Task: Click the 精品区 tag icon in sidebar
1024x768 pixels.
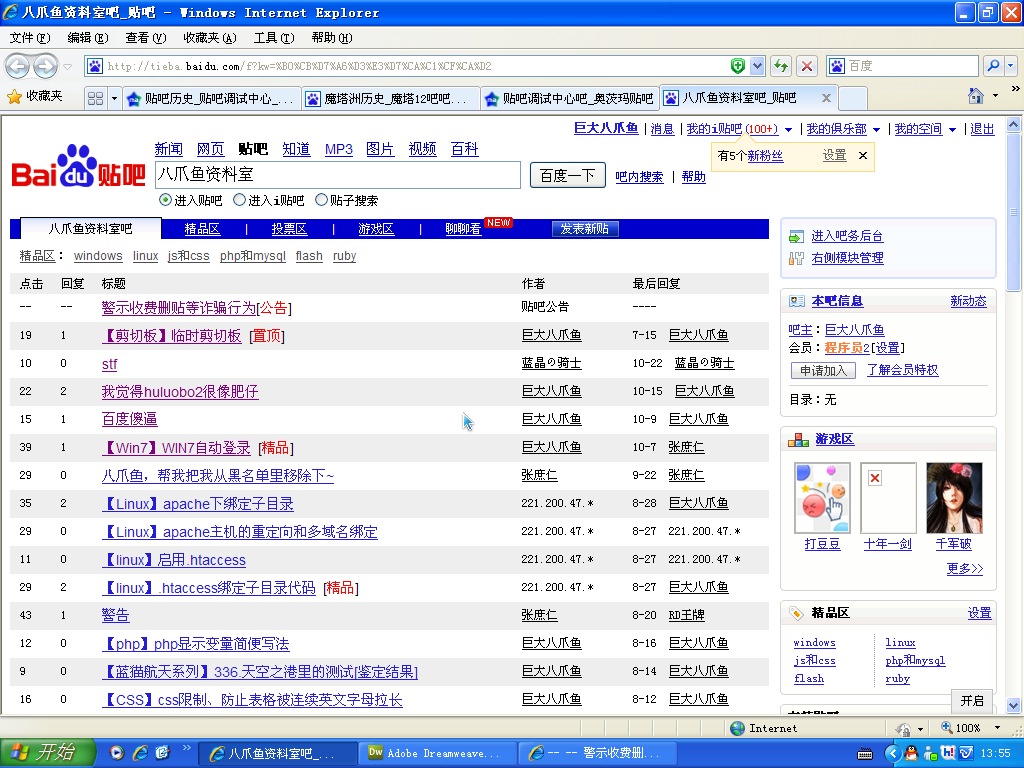Action: [796, 613]
